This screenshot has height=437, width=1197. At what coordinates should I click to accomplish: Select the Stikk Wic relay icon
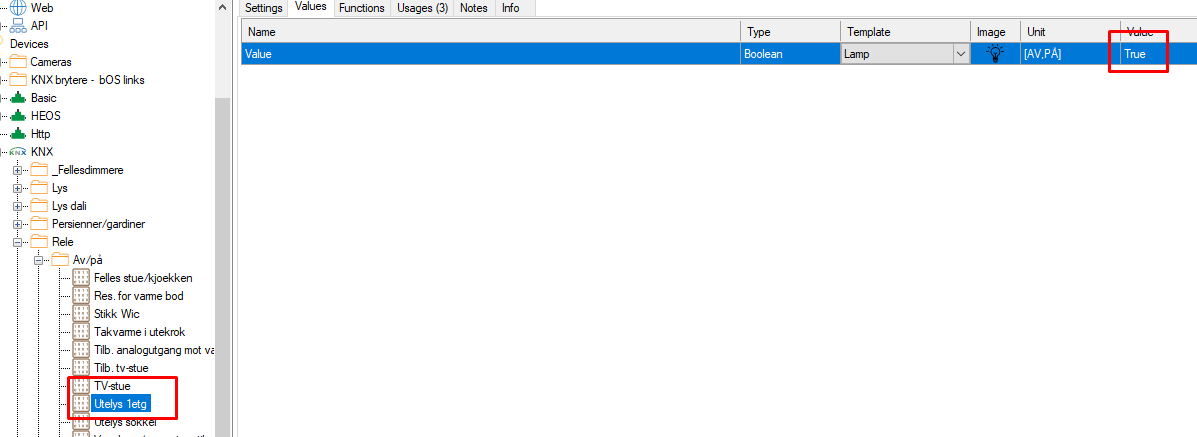pyautogui.click(x=82, y=314)
